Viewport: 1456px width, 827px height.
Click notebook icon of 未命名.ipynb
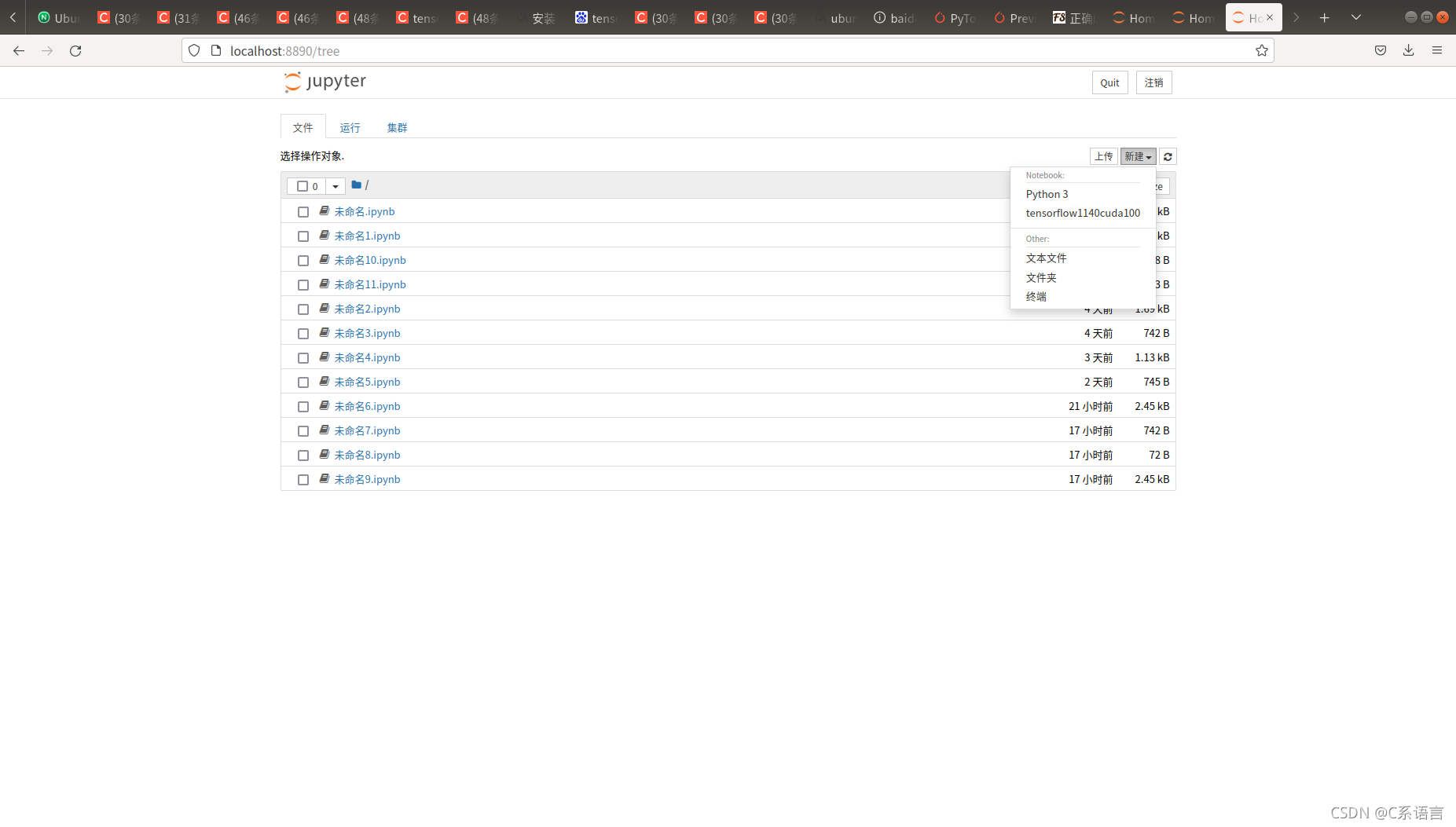324,210
